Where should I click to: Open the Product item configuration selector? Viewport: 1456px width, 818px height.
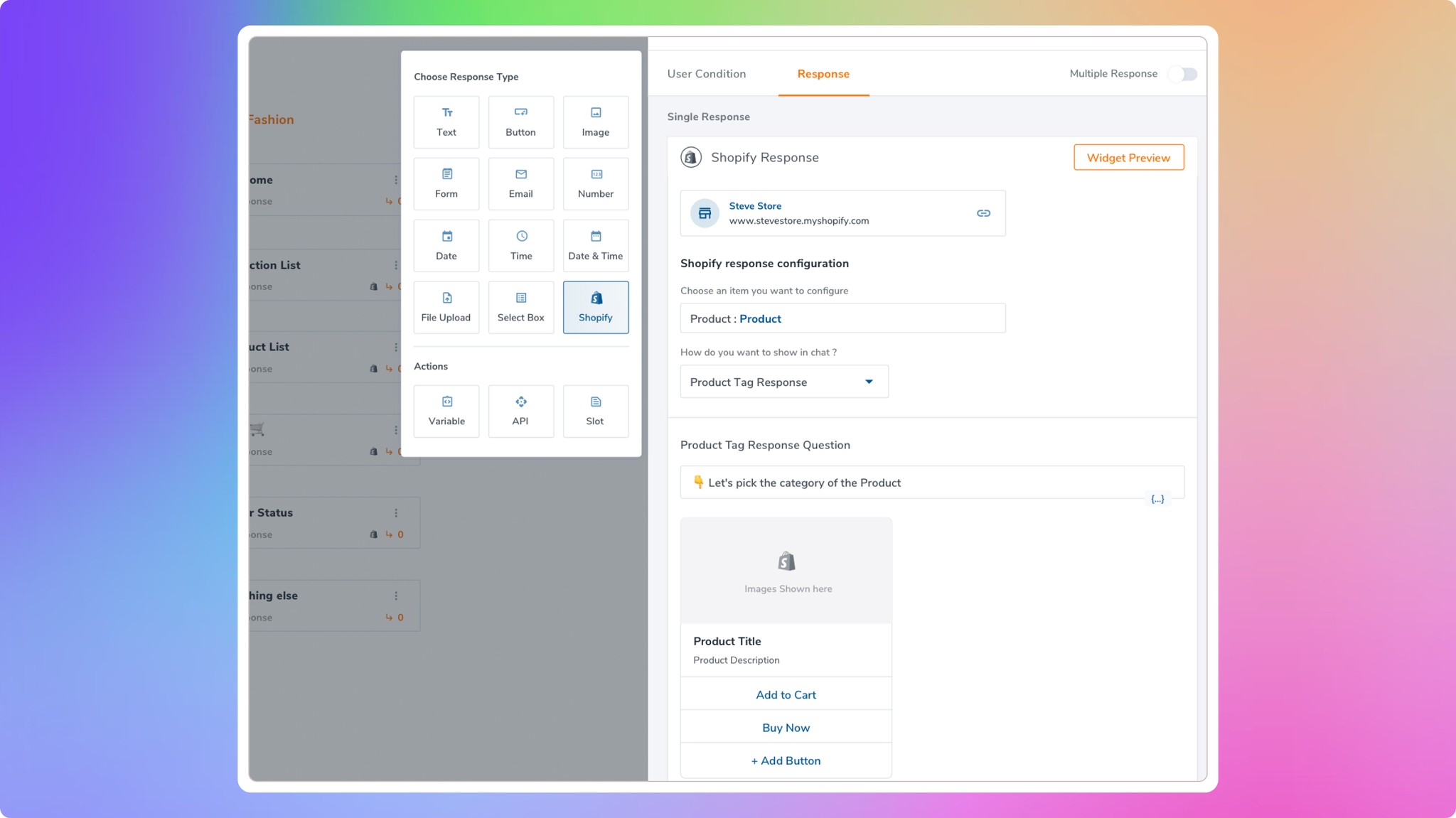click(x=842, y=318)
